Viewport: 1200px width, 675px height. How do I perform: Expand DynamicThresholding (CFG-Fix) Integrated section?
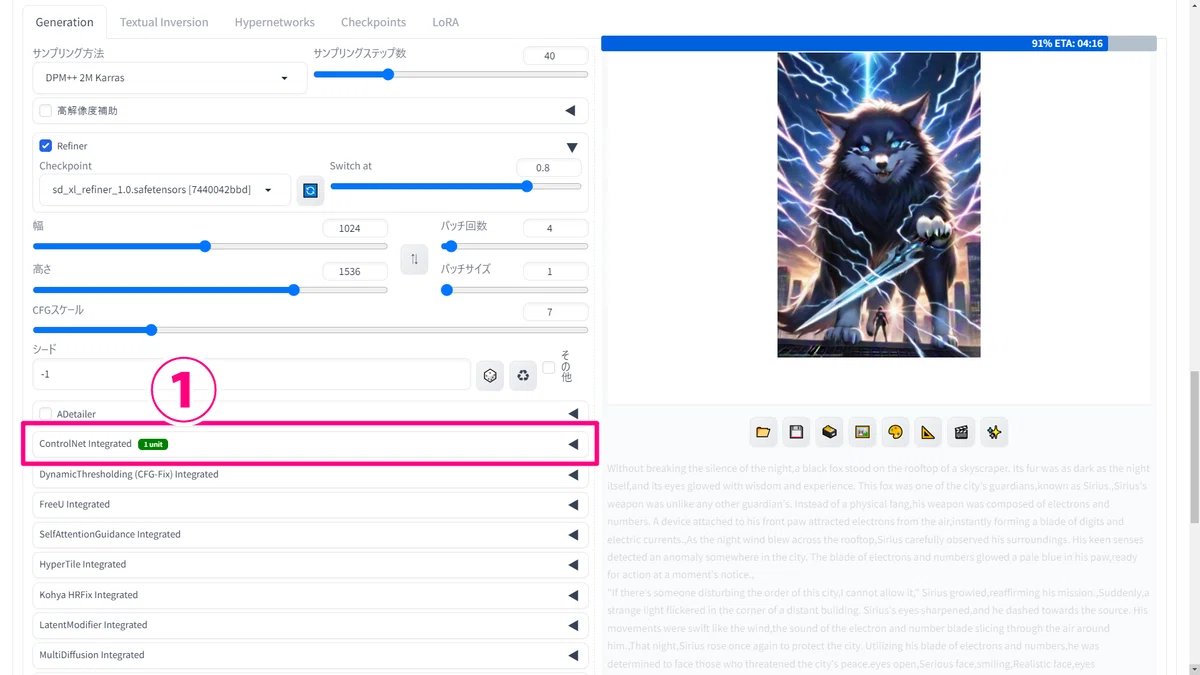click(310, 474)
